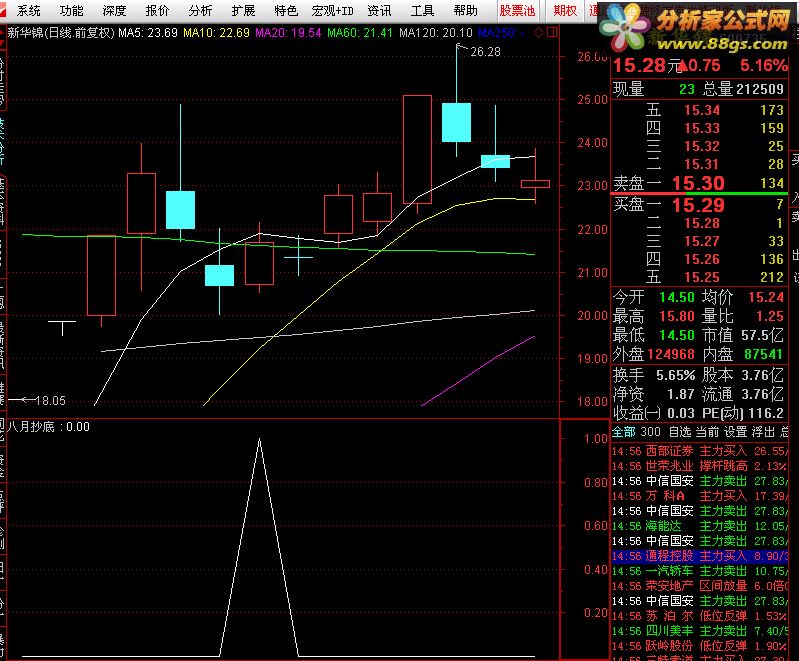Click the MA10: 22.69 indicator label
The image size is (799, 661).
tap(217, 33)
